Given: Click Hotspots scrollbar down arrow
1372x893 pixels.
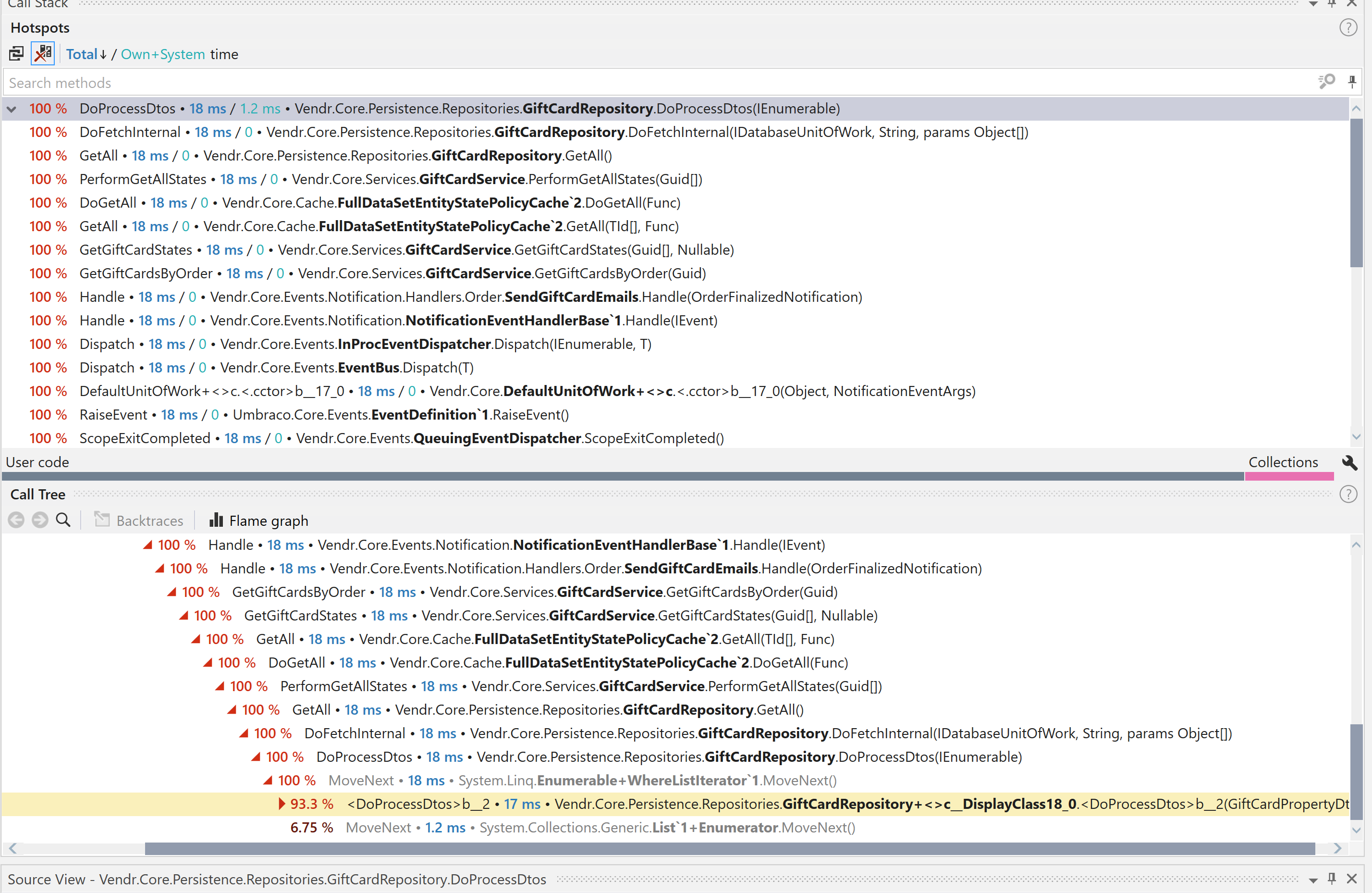Looking at the screenshot, I should 1356,437.
